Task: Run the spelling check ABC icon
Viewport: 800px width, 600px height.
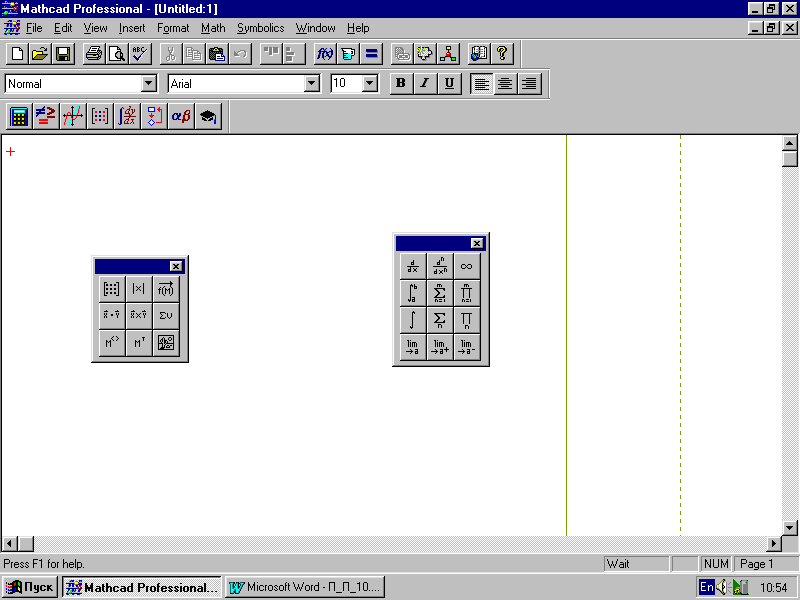Action: click(140, 54)
